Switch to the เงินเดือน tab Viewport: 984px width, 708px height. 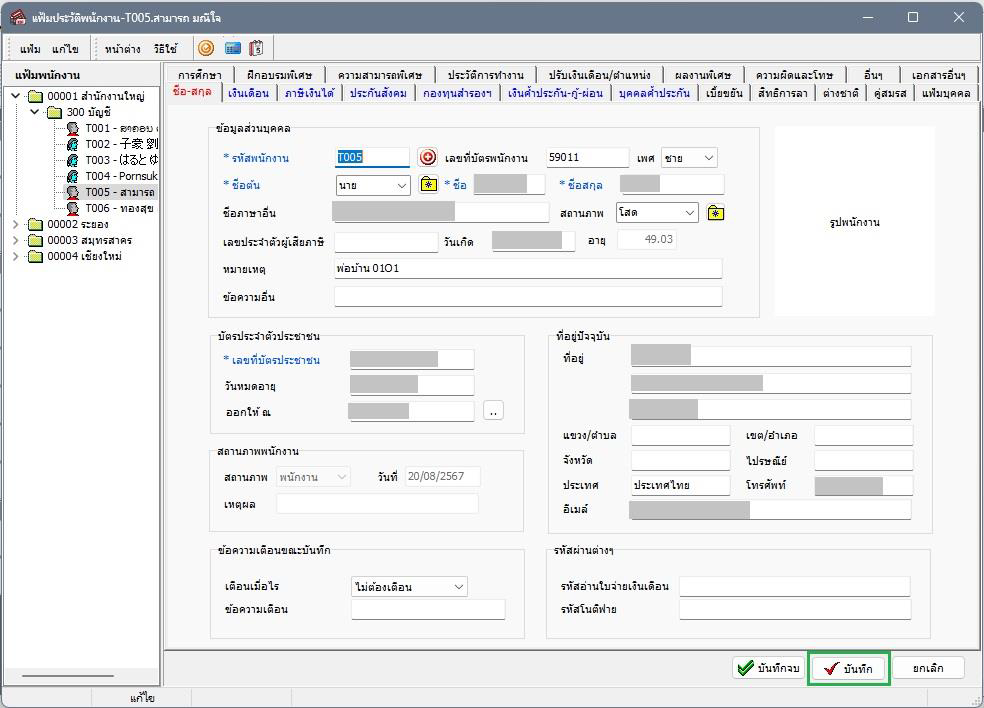(248, 93)
